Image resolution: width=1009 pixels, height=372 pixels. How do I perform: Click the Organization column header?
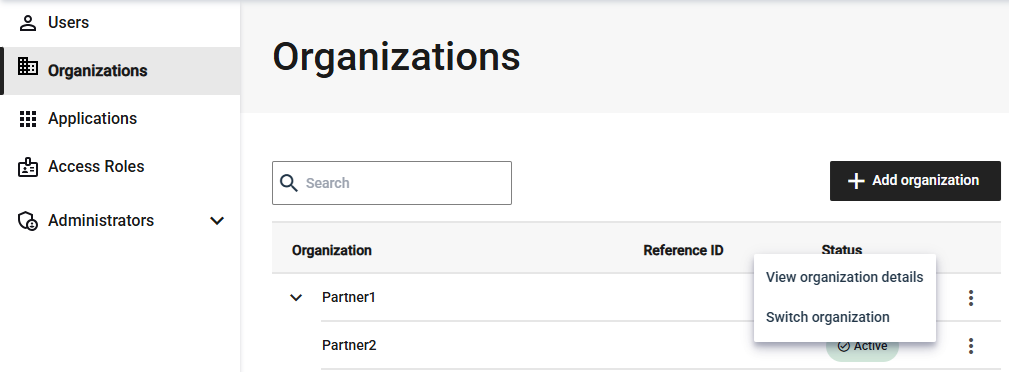pyautogui.click(x=331, y=250)
